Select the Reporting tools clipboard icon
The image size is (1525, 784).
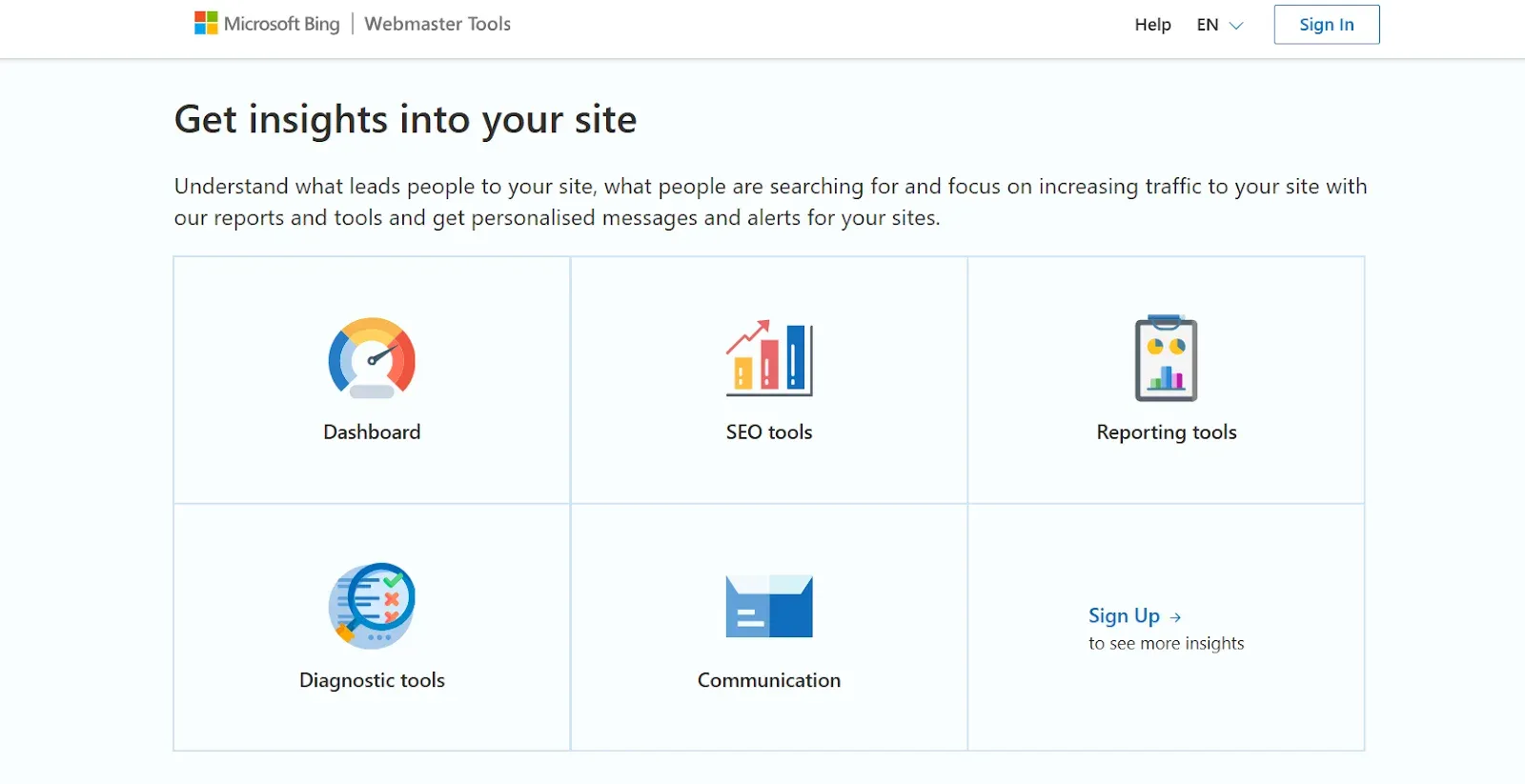click(1166, 358)
